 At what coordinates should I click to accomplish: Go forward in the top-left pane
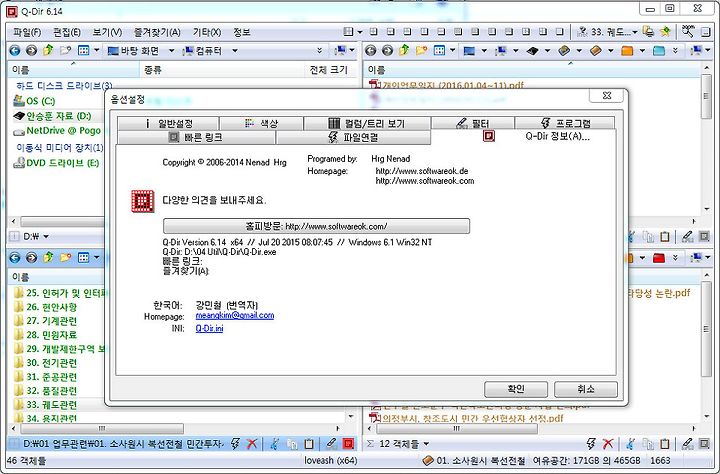[31, 51]
